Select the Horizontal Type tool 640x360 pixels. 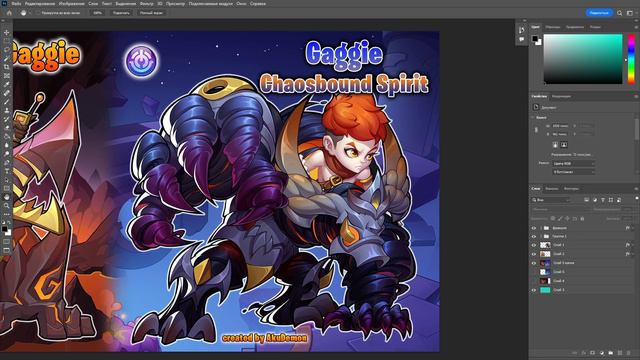point(7,171)
